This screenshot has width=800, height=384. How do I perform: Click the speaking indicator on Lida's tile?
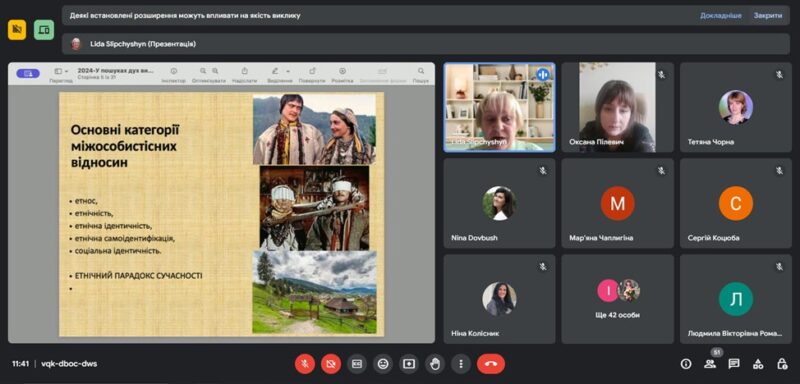point(543,74)
